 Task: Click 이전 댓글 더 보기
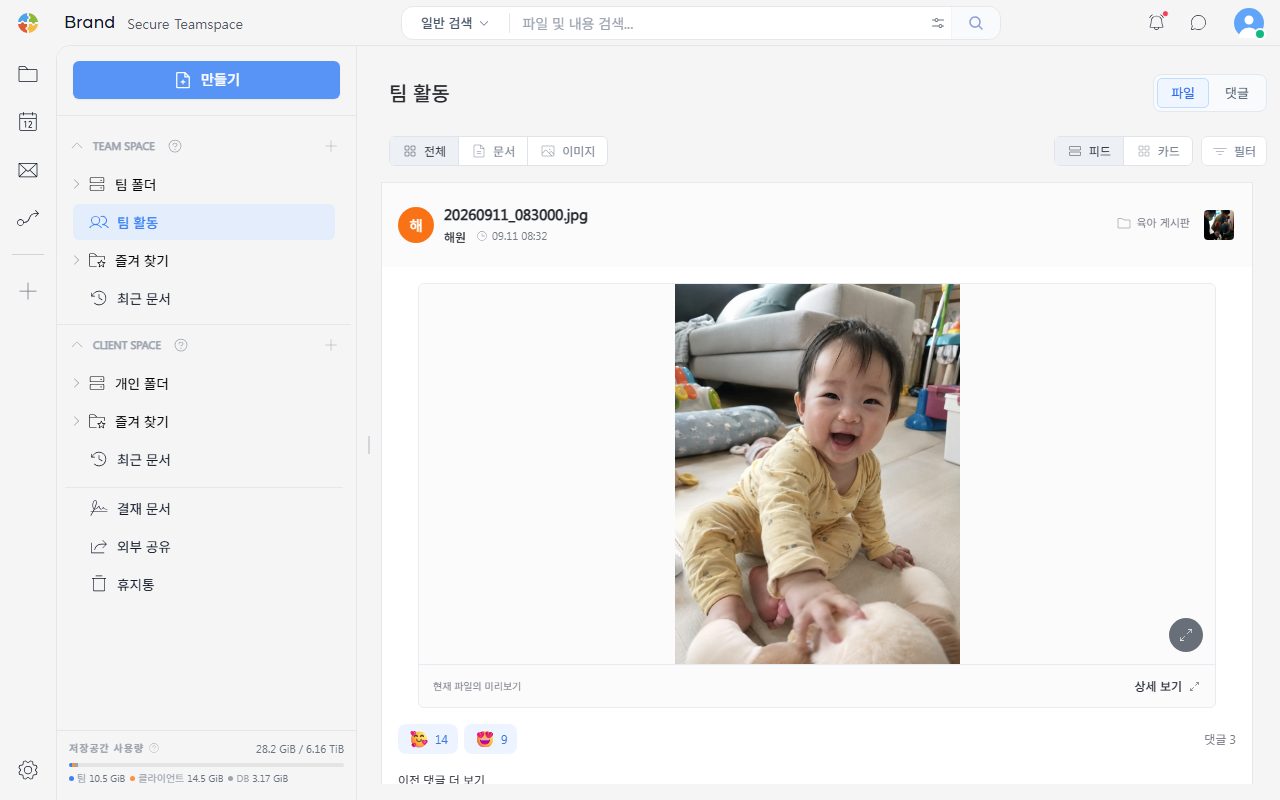pyautogui.click(x=441, y=779)
